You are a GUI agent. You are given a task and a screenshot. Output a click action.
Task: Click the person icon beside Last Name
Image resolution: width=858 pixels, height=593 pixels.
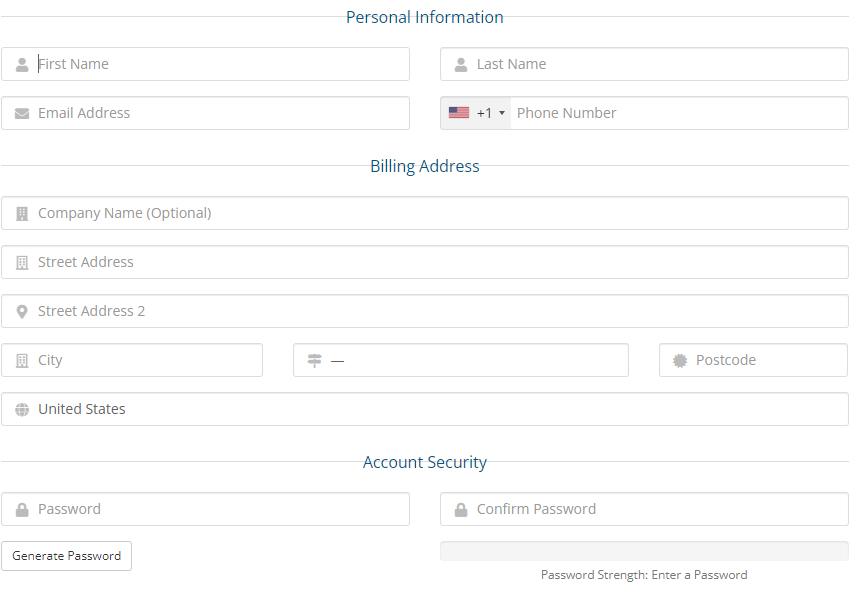point(461,64)
